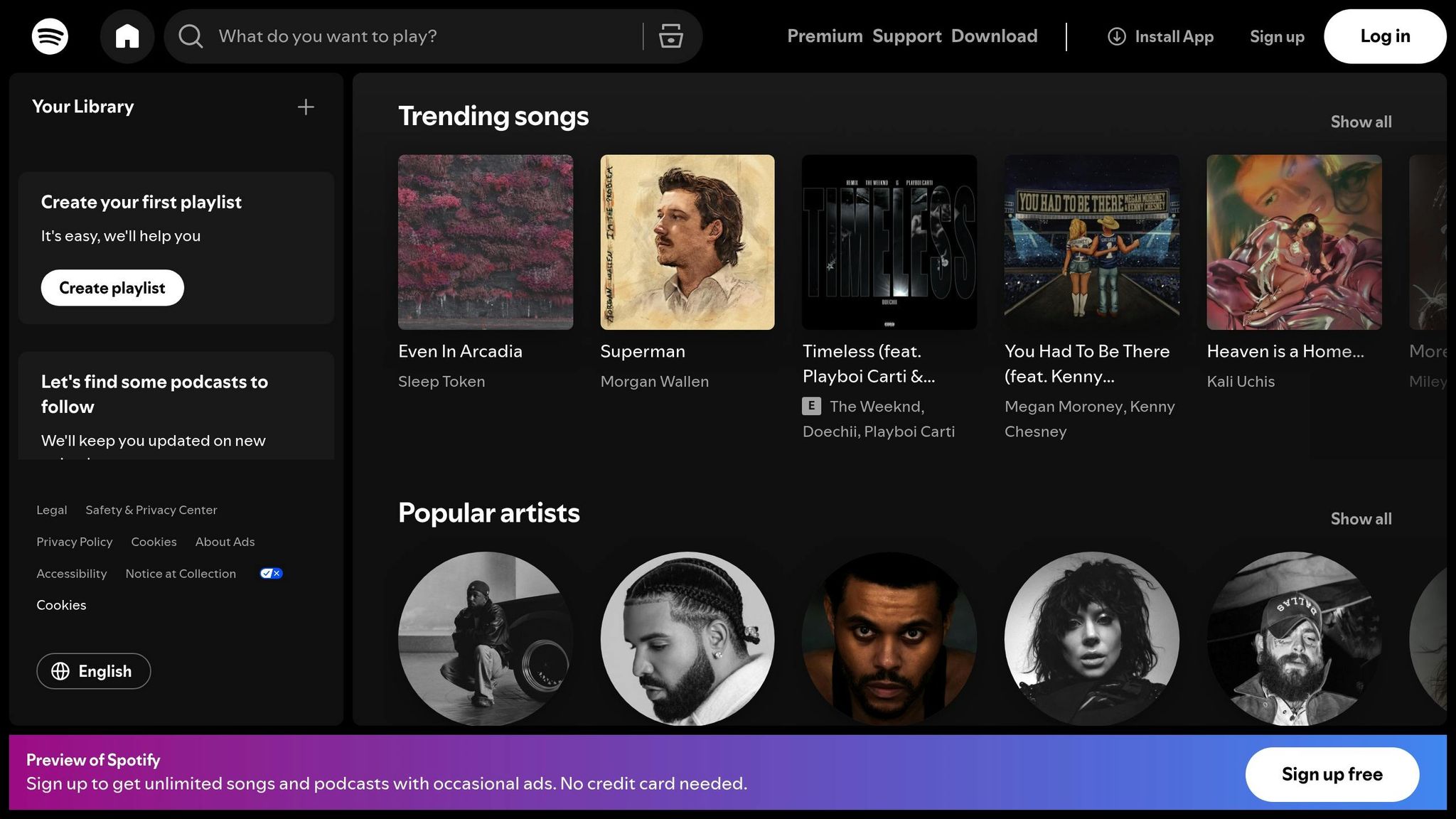Click the Install App download icon

coord(1116,36)
